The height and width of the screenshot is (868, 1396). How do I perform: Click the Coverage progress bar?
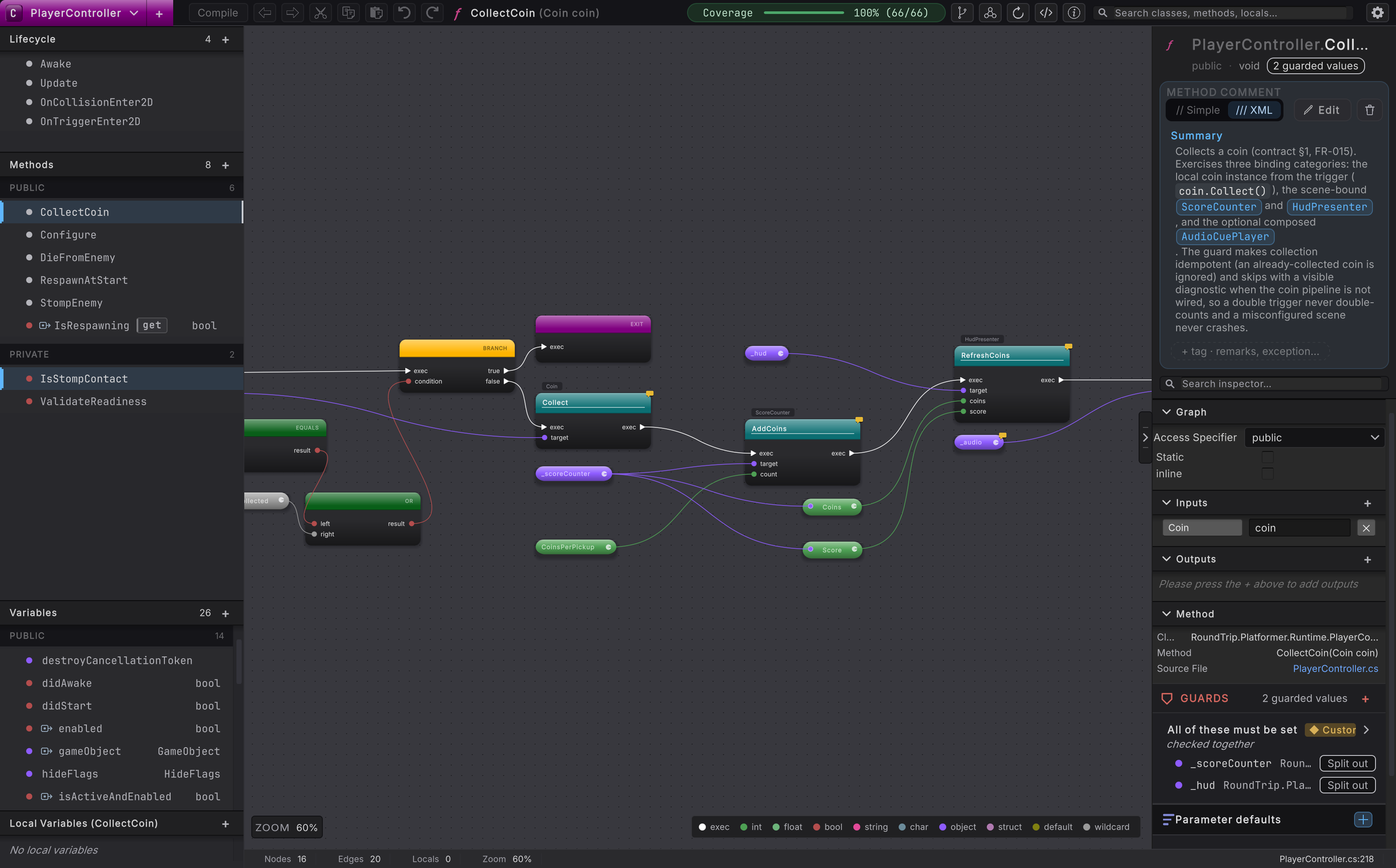(x=804, y=13)
